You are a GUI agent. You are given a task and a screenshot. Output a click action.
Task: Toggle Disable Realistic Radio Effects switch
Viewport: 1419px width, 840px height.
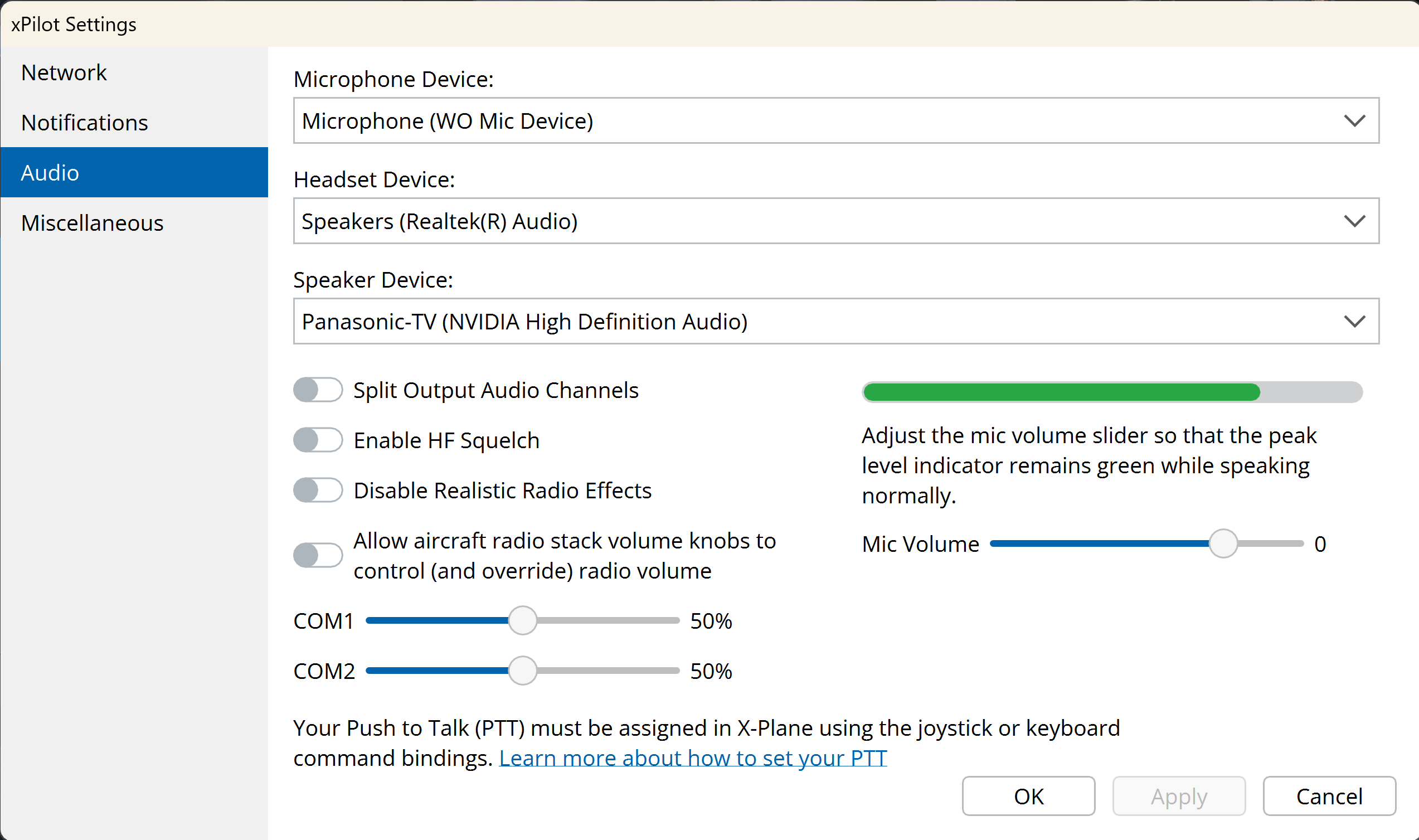[318, 490]
